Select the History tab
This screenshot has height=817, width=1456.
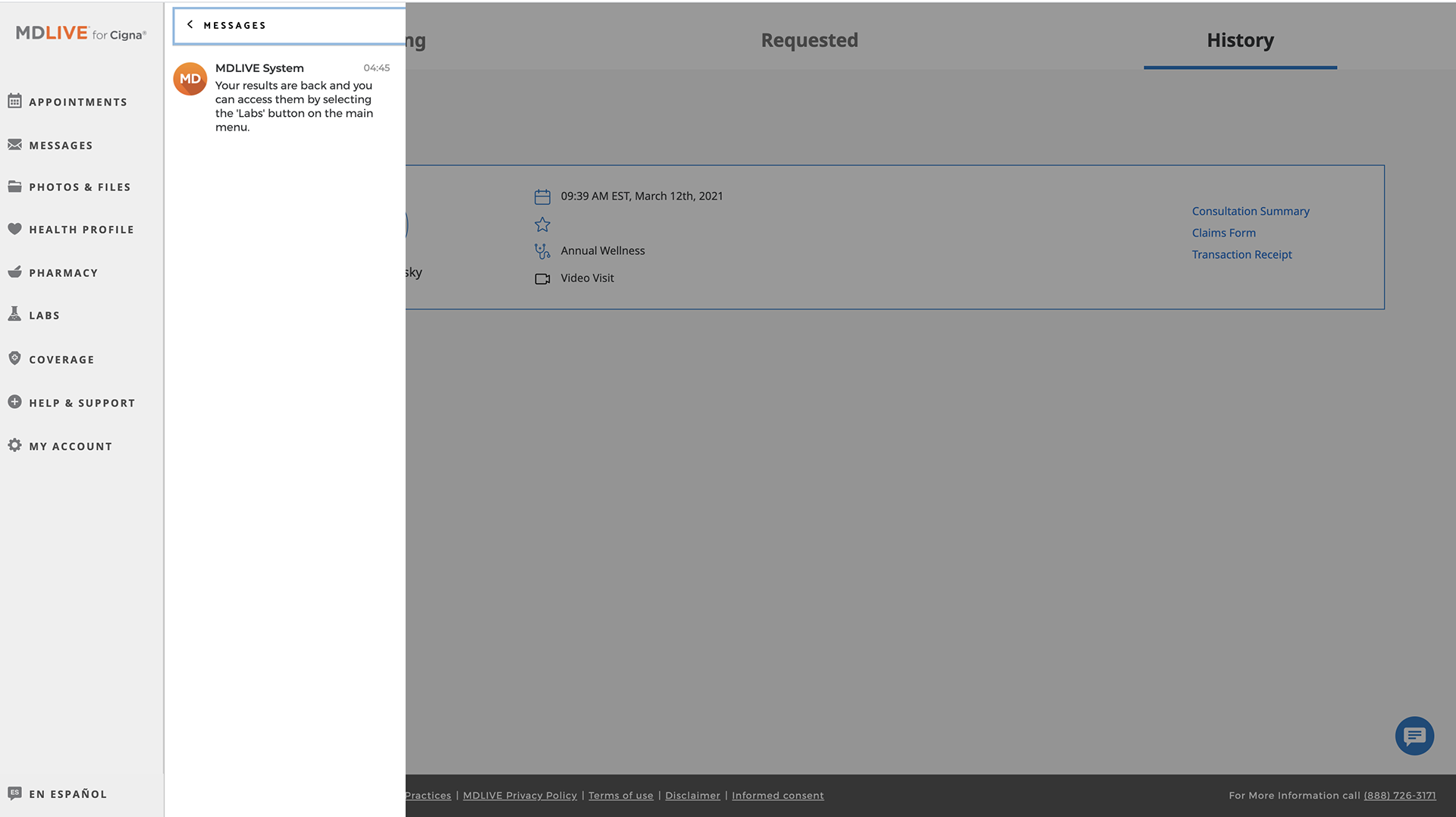1240,39
